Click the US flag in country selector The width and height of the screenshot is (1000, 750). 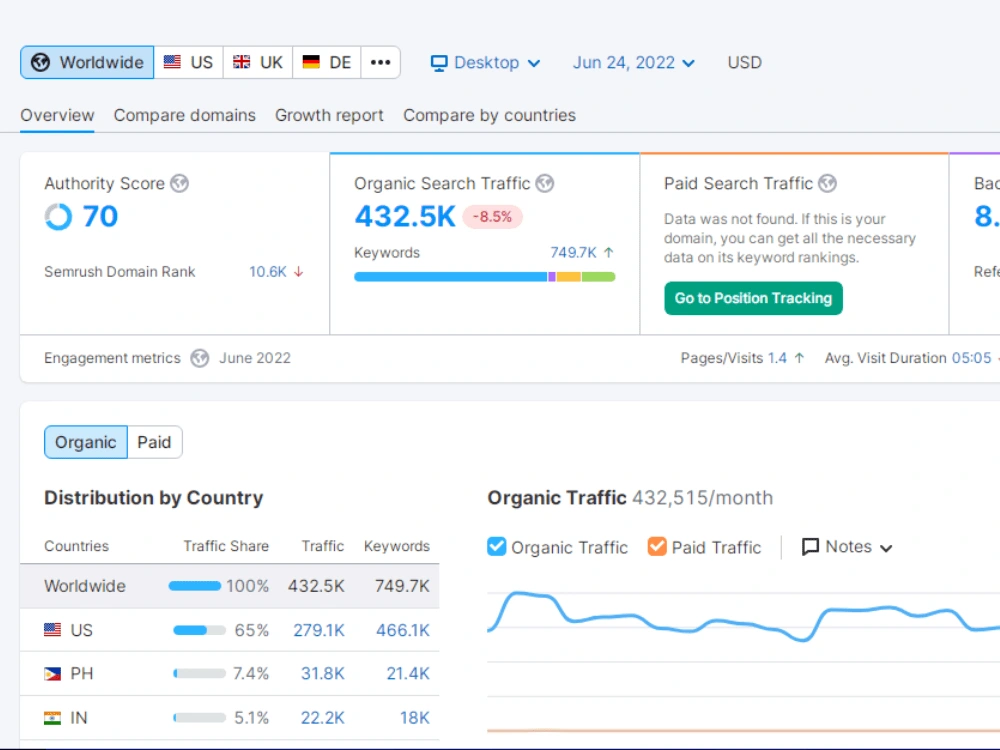coord(172,62)
